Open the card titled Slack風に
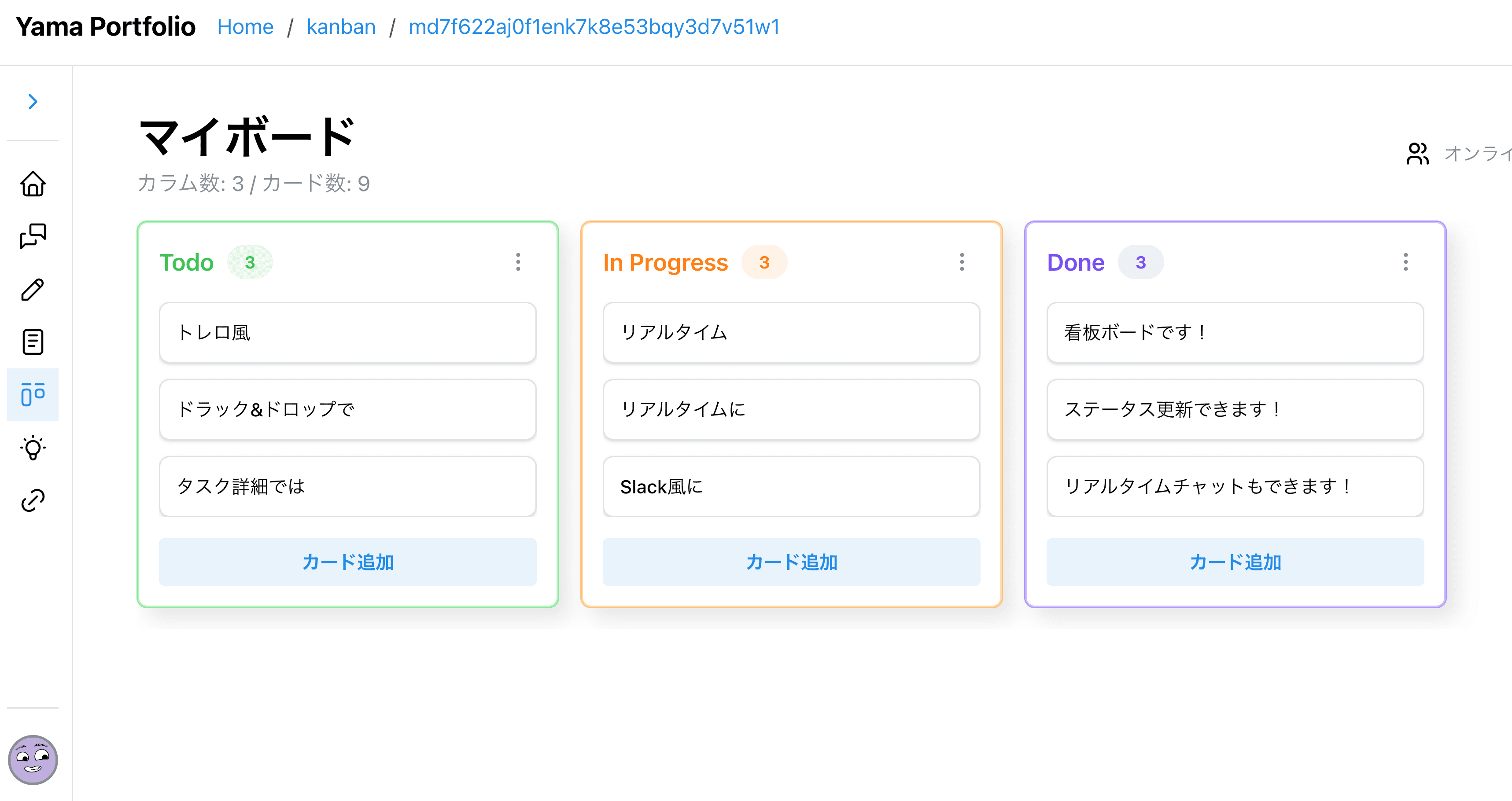 (x=791, y=486)
